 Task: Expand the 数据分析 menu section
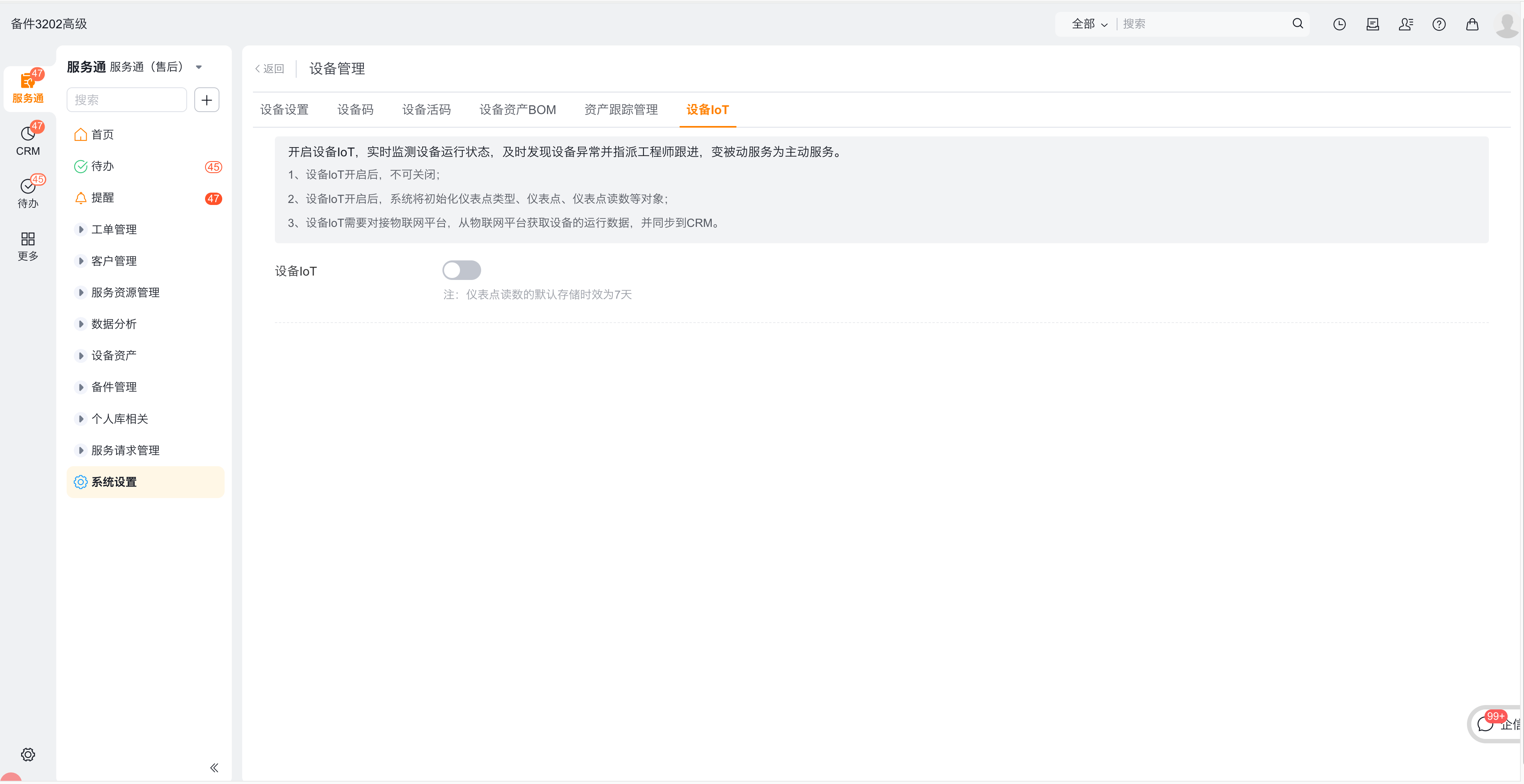113,324
